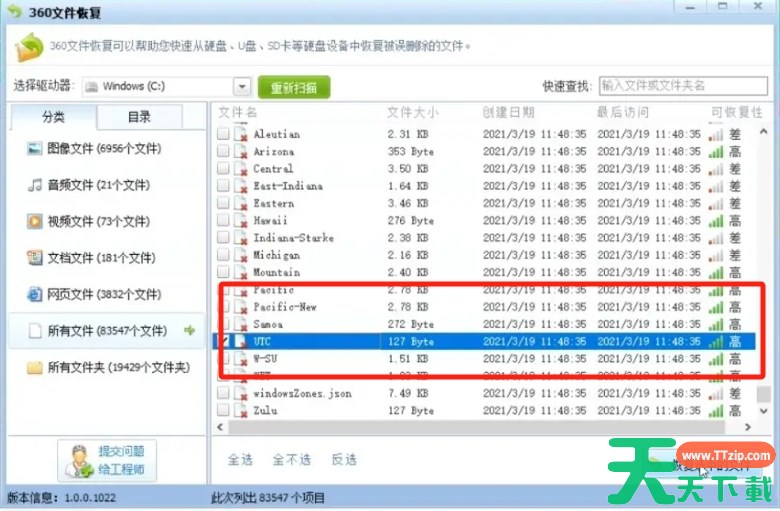This screenshot has width=780, height=511.
Task: Click the green arrow beside 所有文件
Action: point(190,330)
